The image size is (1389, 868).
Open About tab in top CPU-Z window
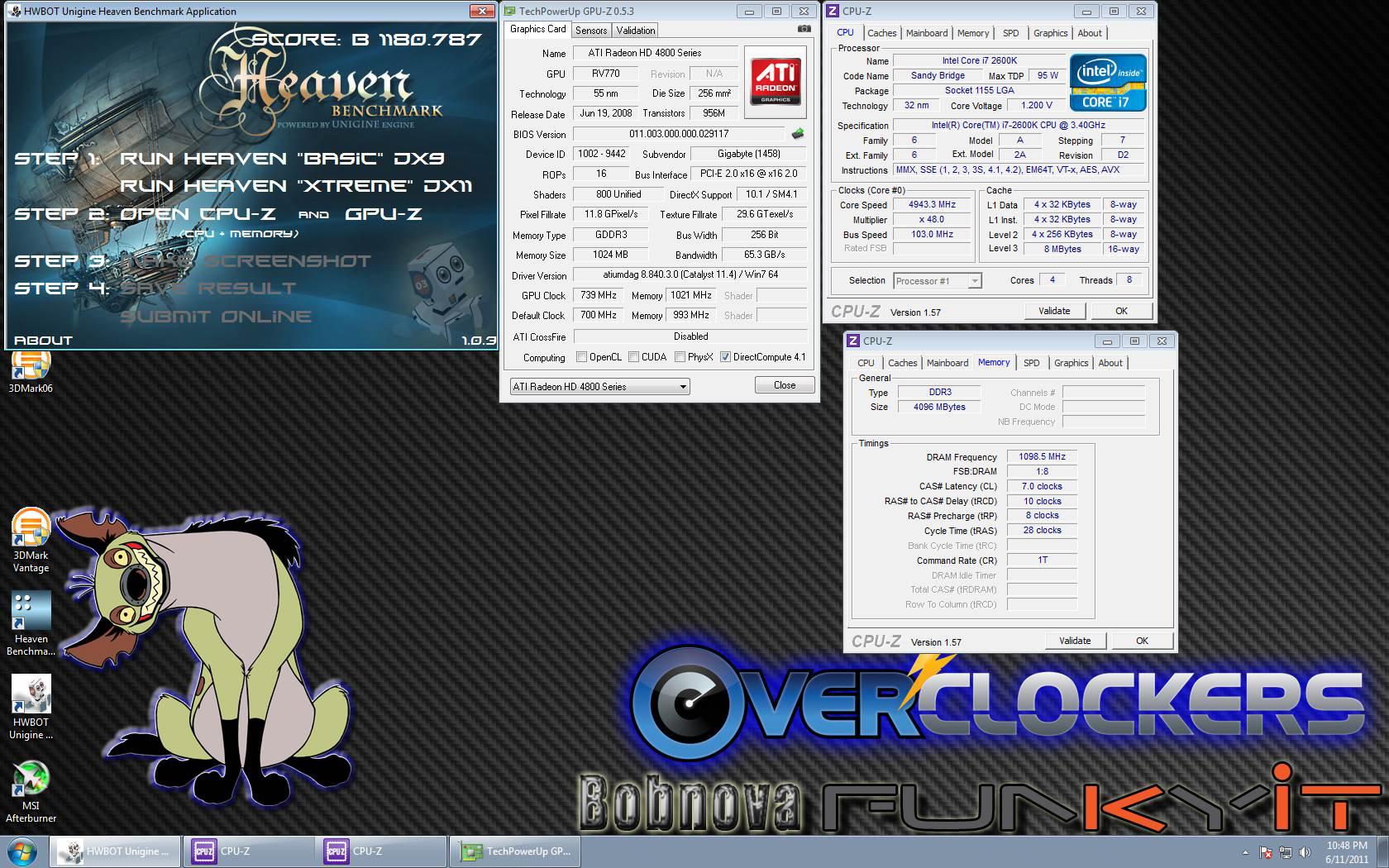tap(1090, 33)
